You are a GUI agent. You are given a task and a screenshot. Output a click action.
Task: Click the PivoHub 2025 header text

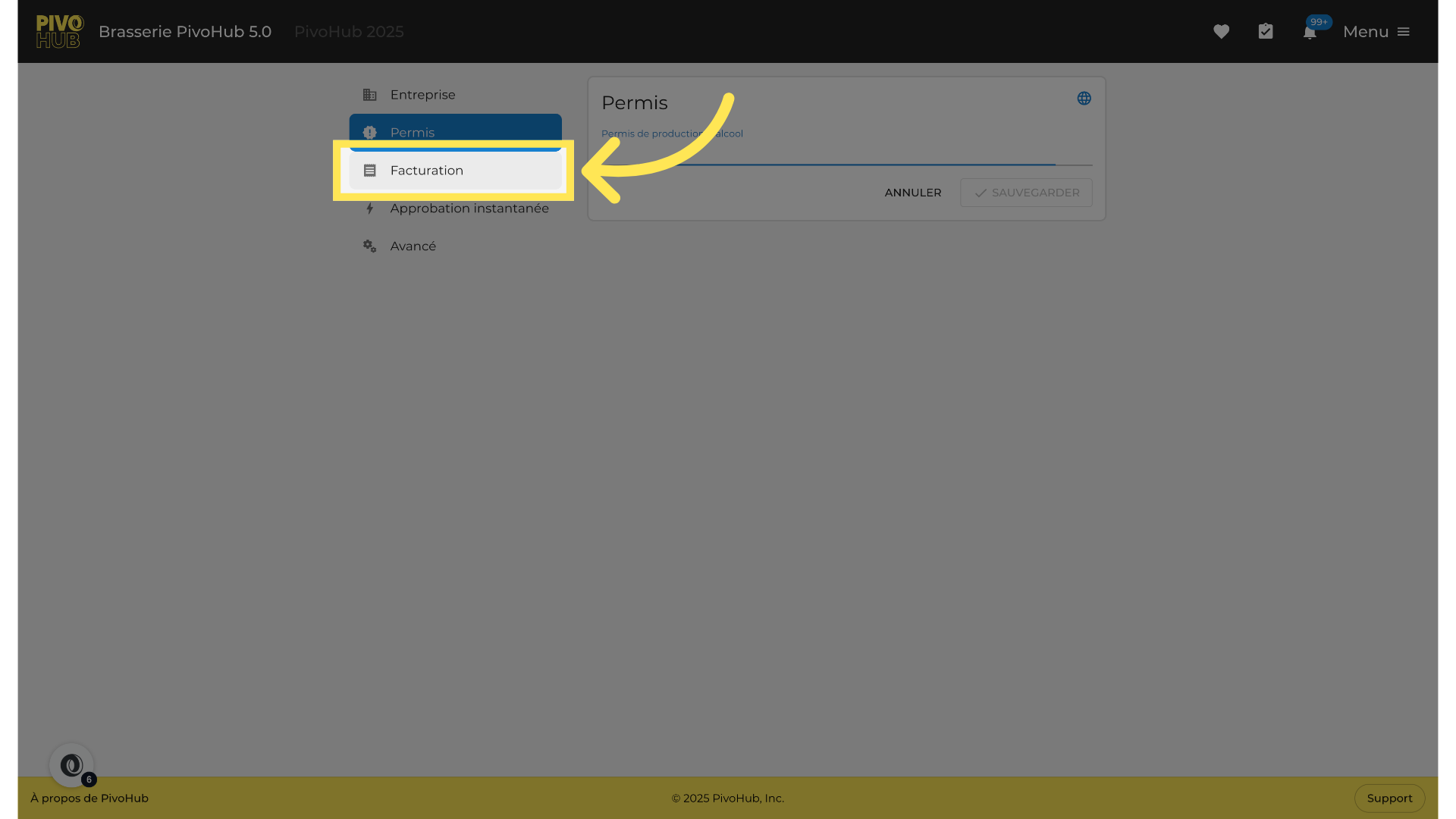(349, 32)
